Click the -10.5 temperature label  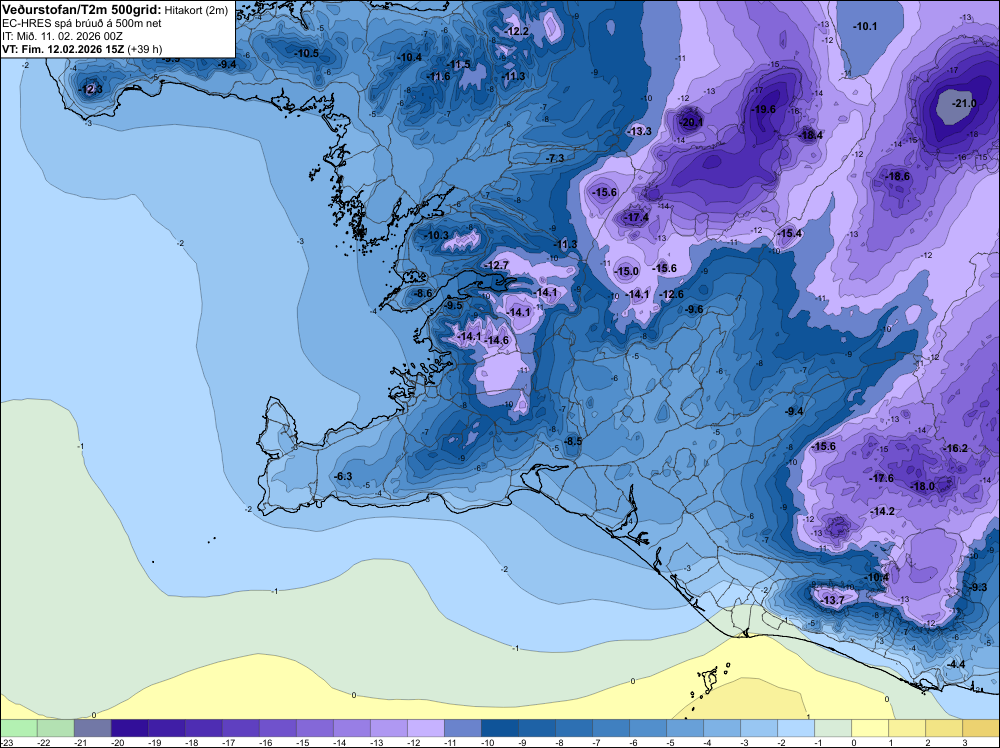coord(306,53)
